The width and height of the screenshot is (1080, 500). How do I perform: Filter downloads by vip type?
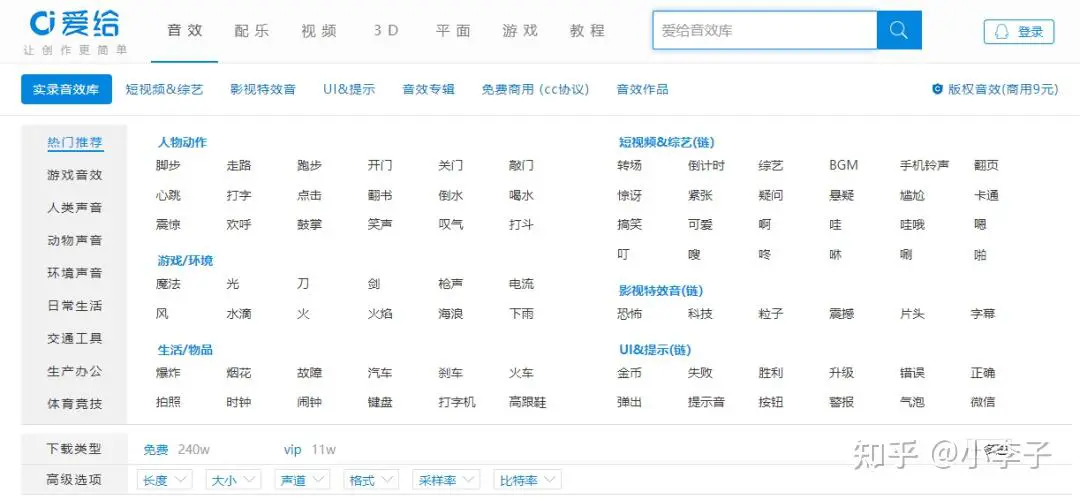point(293,450)
